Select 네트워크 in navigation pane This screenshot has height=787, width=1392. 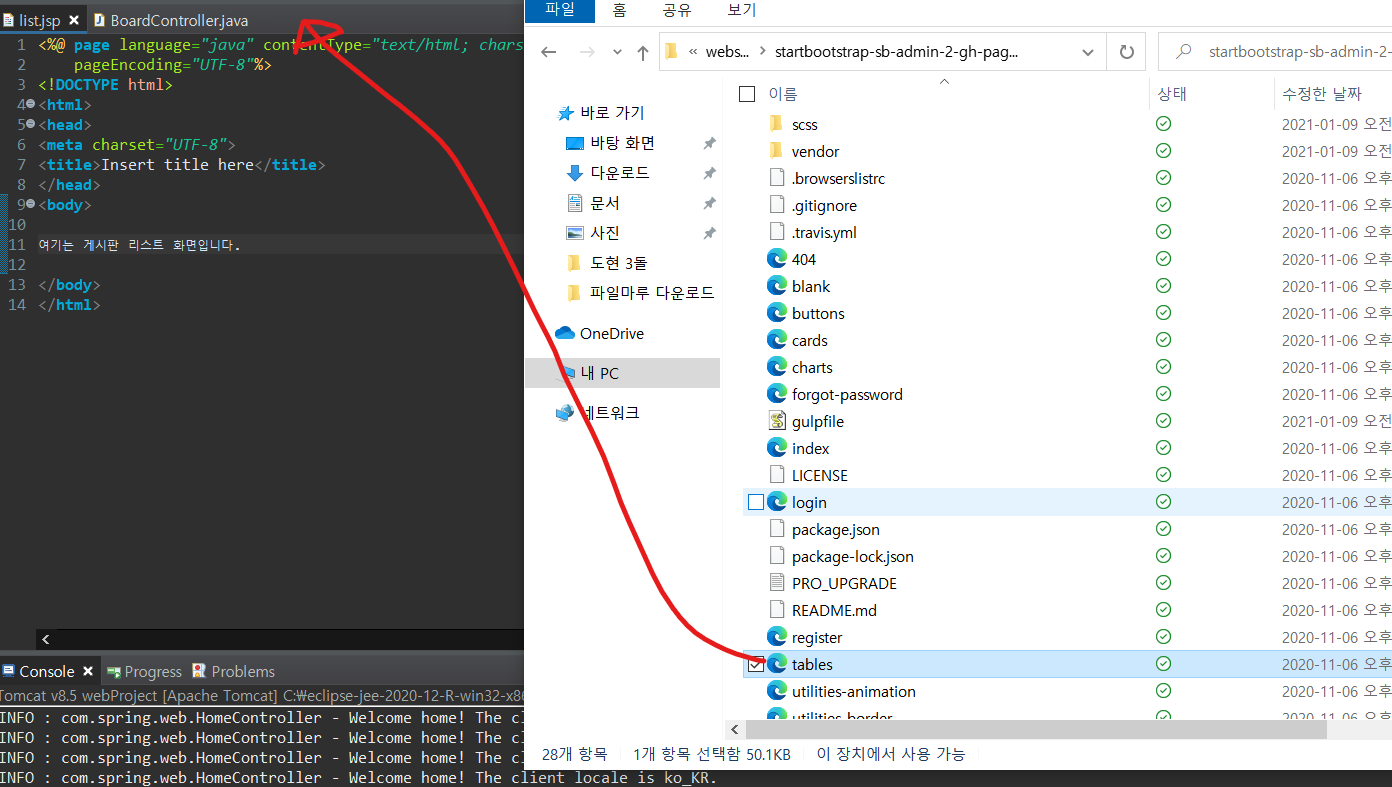pos(598,412)
